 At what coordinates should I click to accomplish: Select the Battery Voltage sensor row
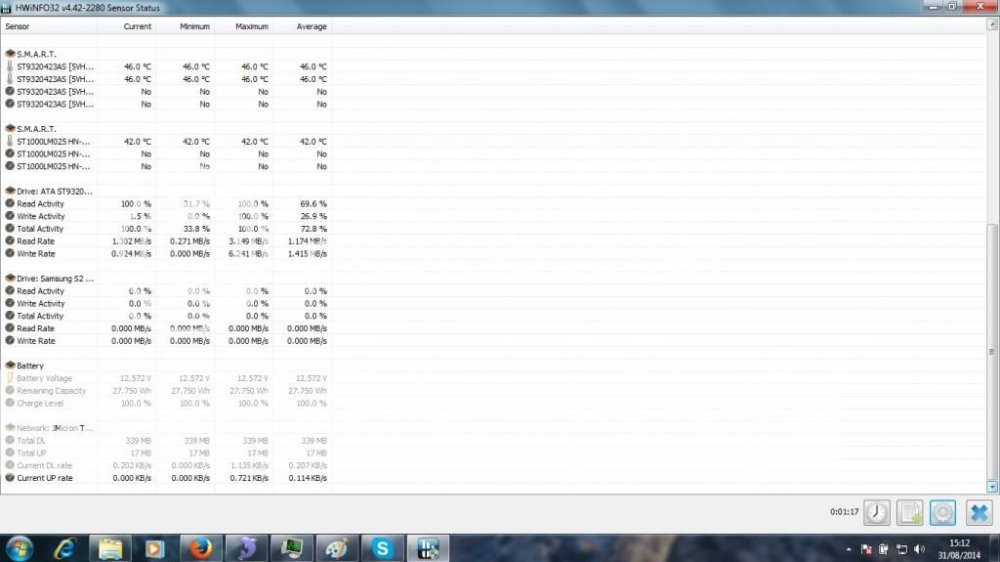[44, 378]
